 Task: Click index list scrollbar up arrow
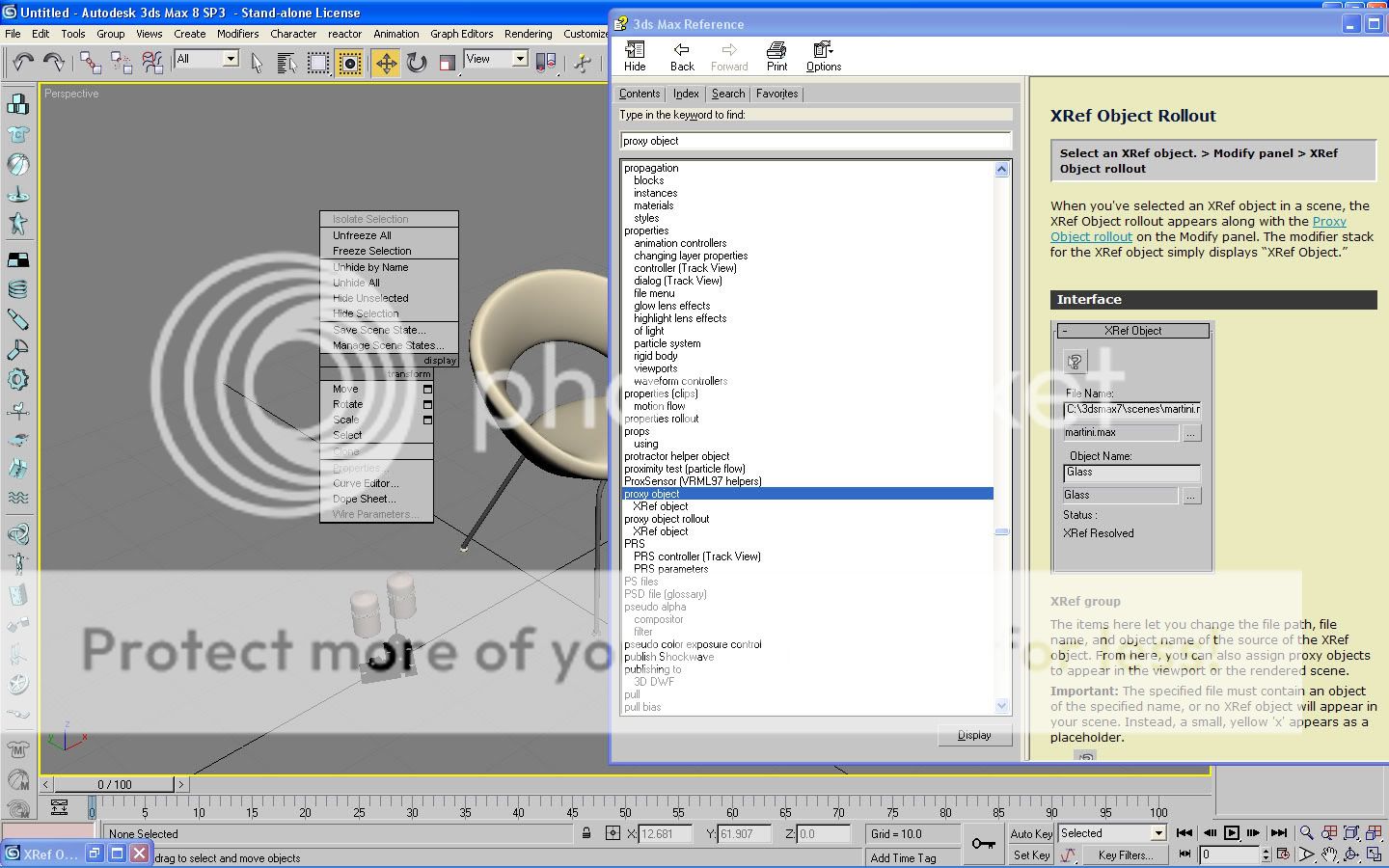click(x=1001, y=170)
